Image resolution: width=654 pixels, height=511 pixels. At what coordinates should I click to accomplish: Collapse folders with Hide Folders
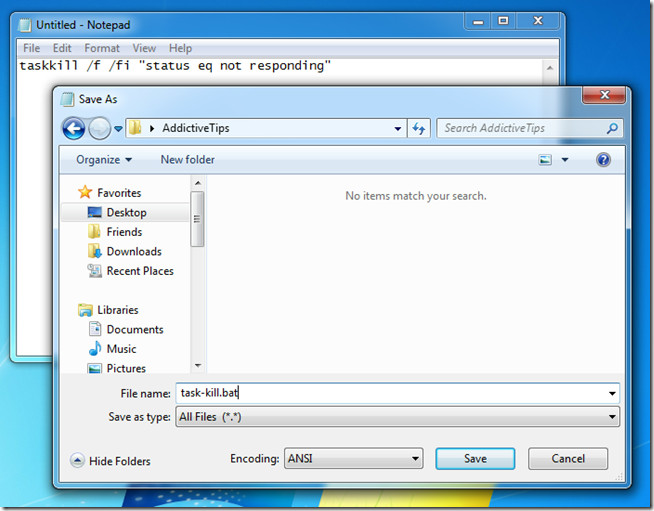pyautogui.click(x=111, y=461)
